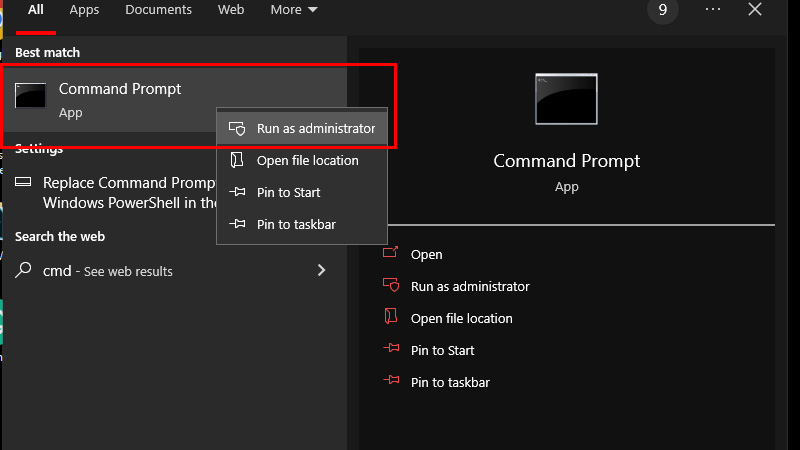Click the red file location icon in preview pane
The image size is (800, 450).
391,316
